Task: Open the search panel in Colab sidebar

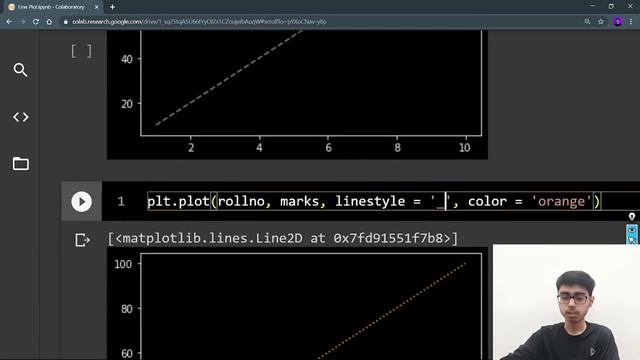Action: (x=20, y=70)
